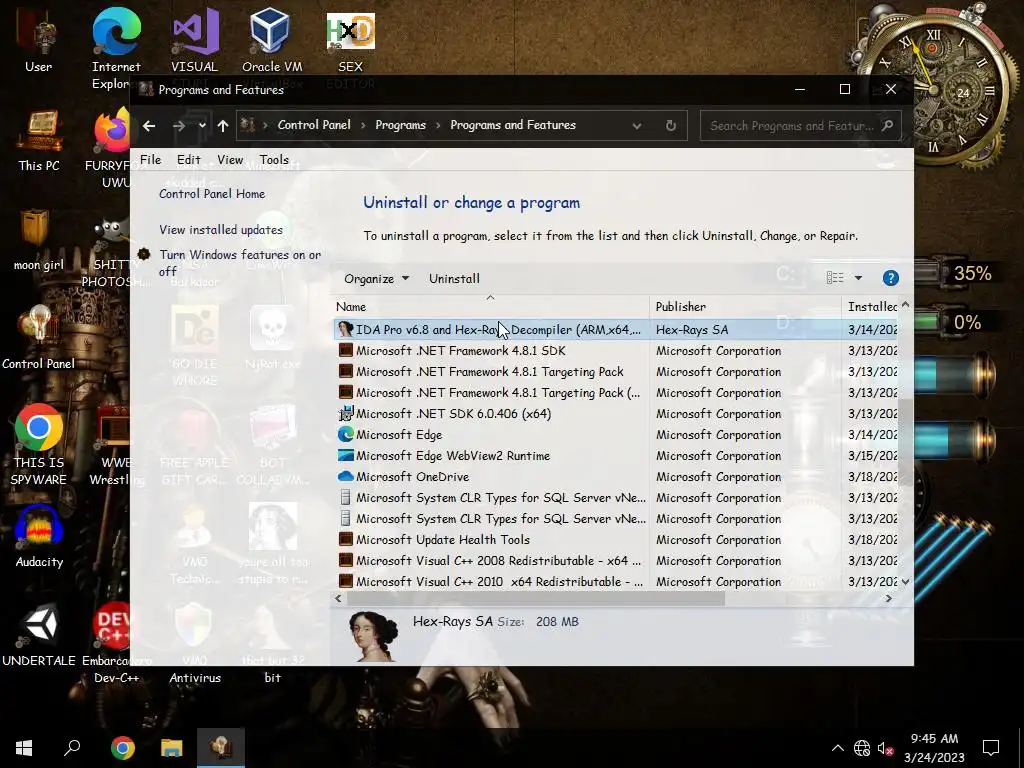The image size is (1024, 768).
Task: Click the Windows Start button
Action: (x=24, y=748)
